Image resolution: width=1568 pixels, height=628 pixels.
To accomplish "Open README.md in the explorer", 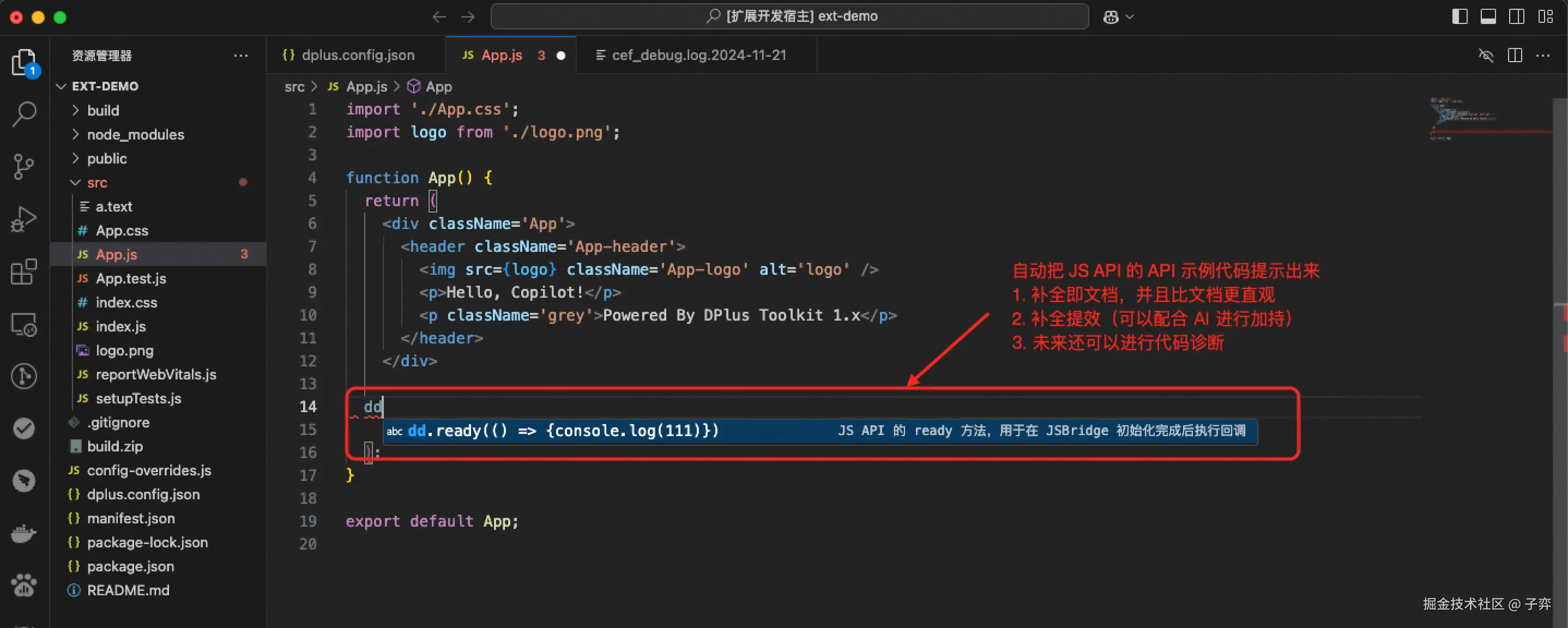I will coord(128,590).
